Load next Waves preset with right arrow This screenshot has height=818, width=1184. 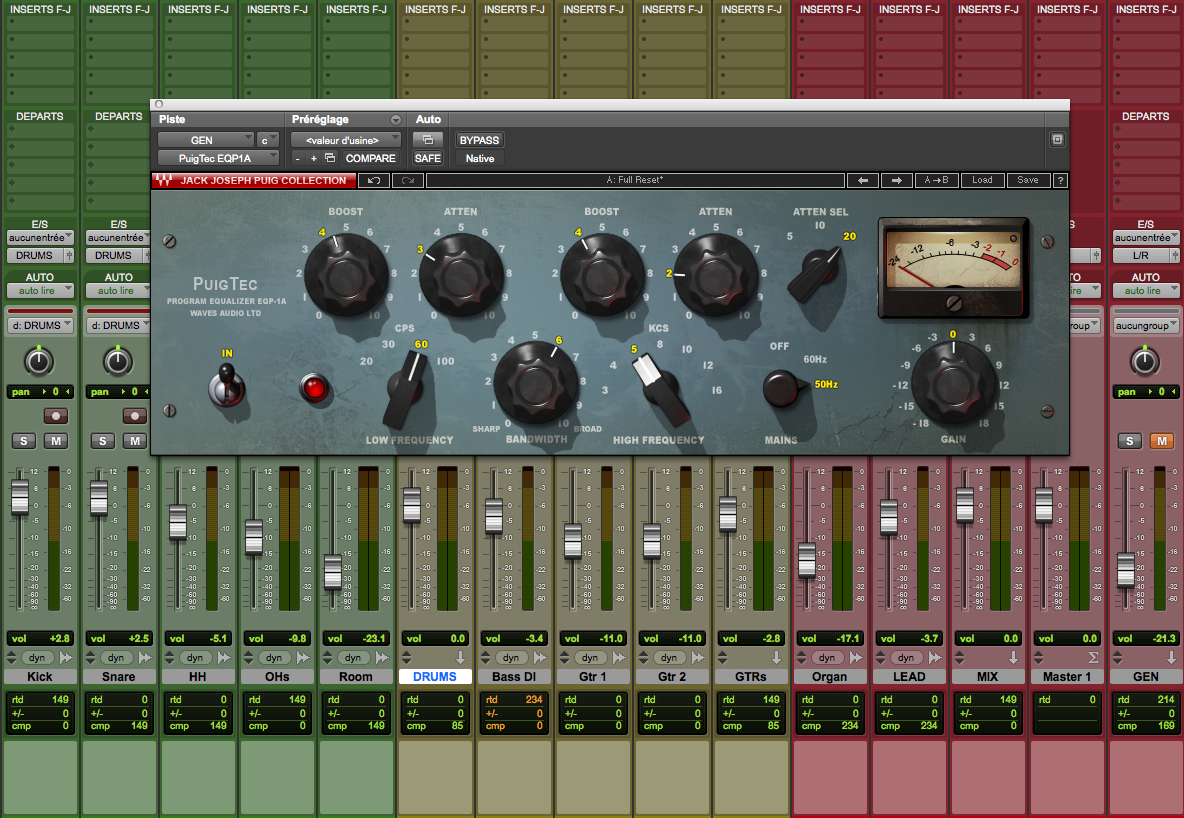(x=896, y=181)
